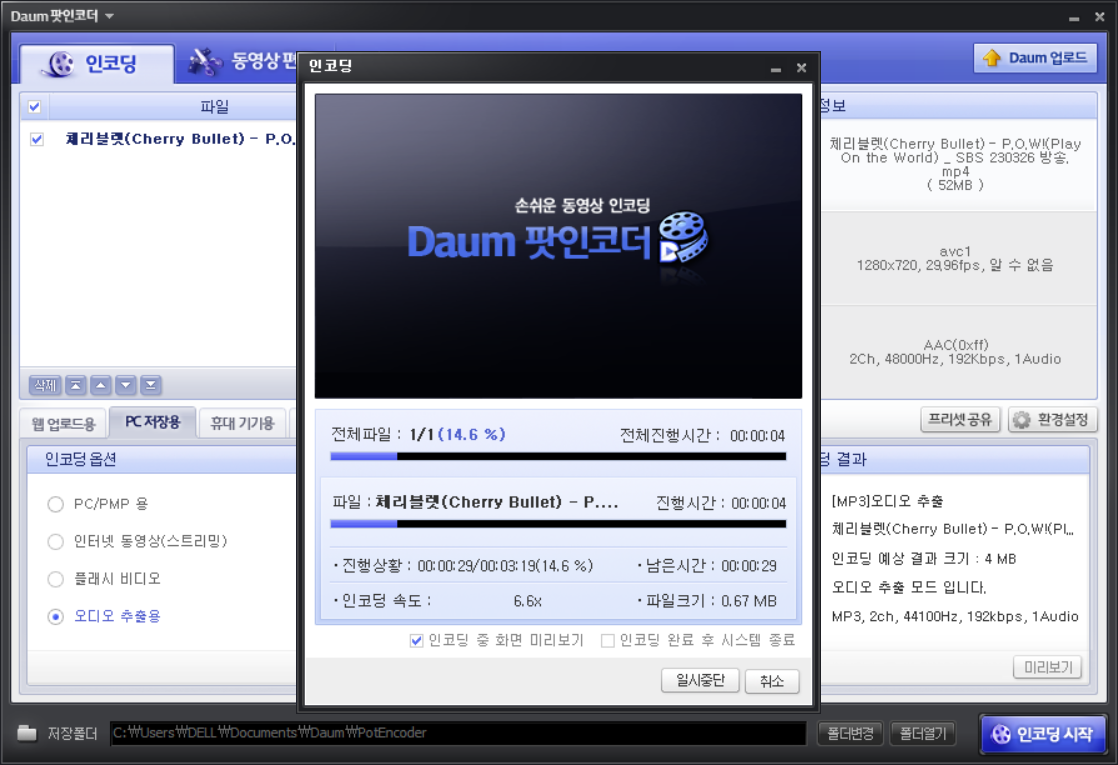
Task: Click the 인코딩 속도 6.6x value
Action: pyautogui.click(x=528, y=601)
